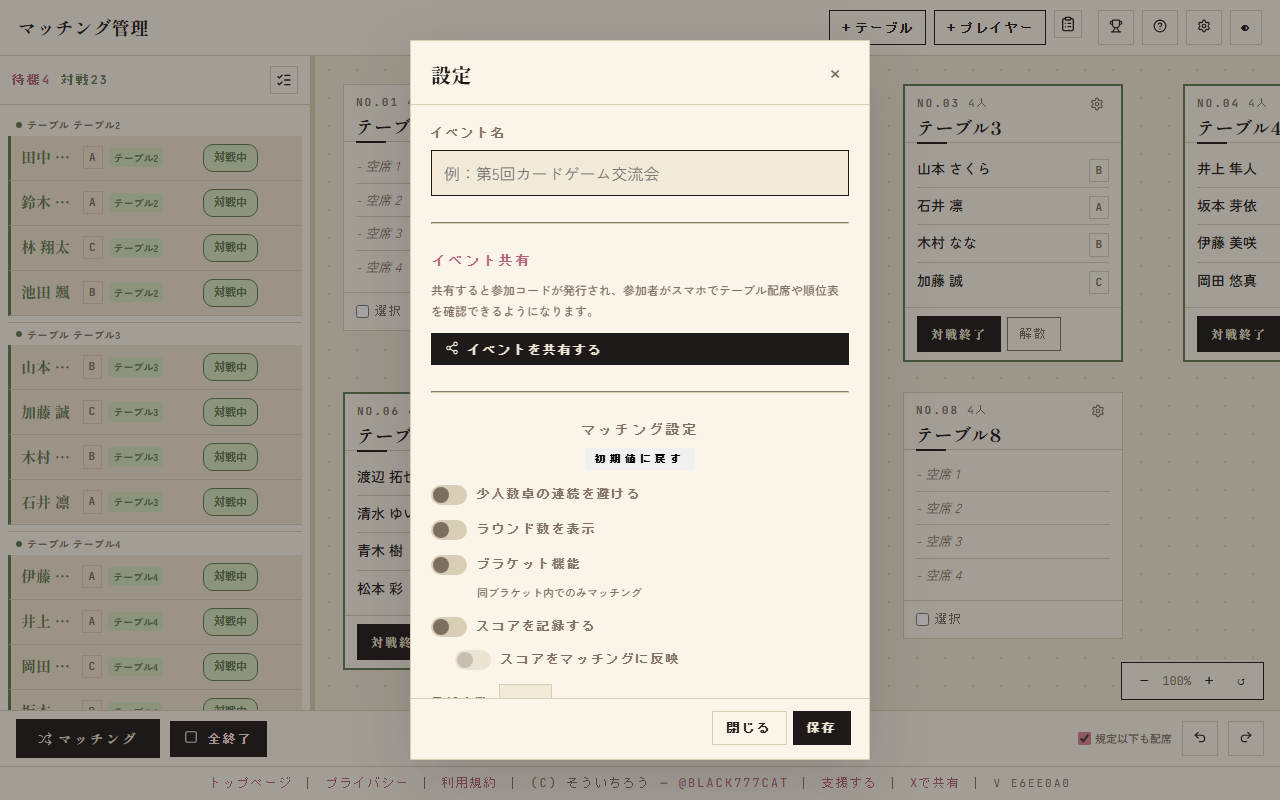Click the イベントを共有する button
The width and height of the screenshot is (1280, 800).
(x=640, y=349)
